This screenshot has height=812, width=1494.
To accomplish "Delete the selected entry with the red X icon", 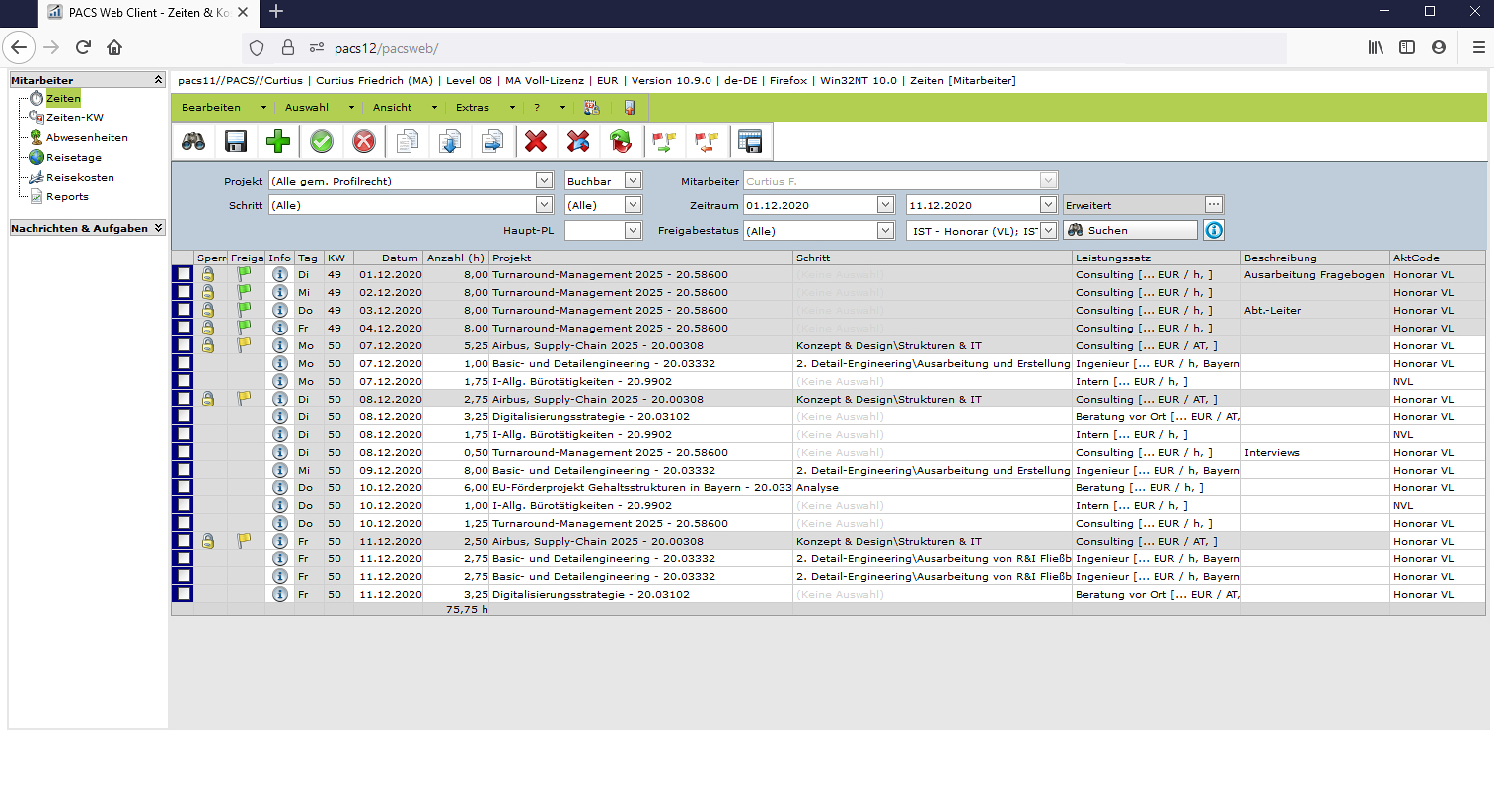I will point(536,141).
